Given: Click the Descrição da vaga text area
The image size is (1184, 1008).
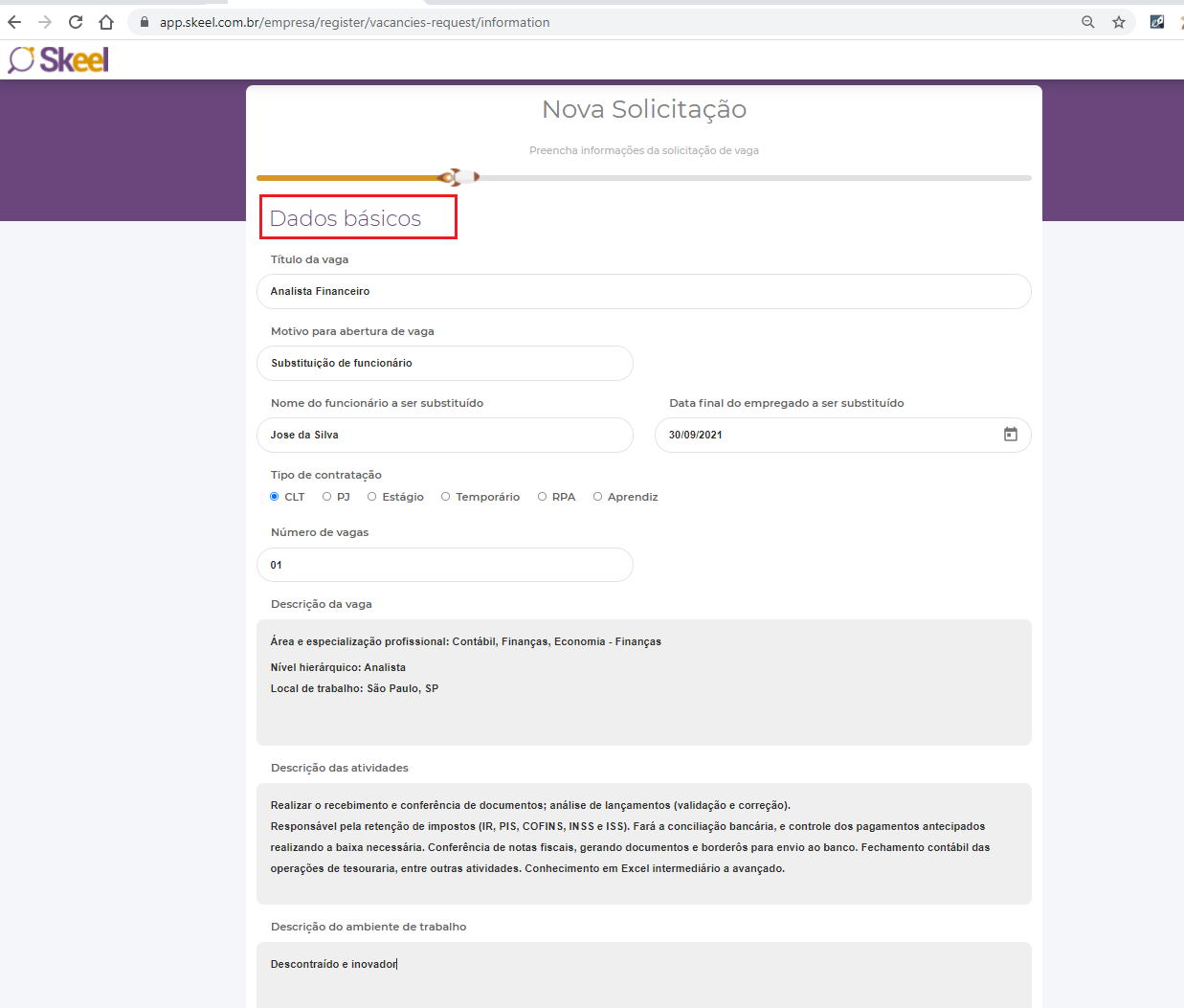Looking at the screenshot, I should (643, 682).
